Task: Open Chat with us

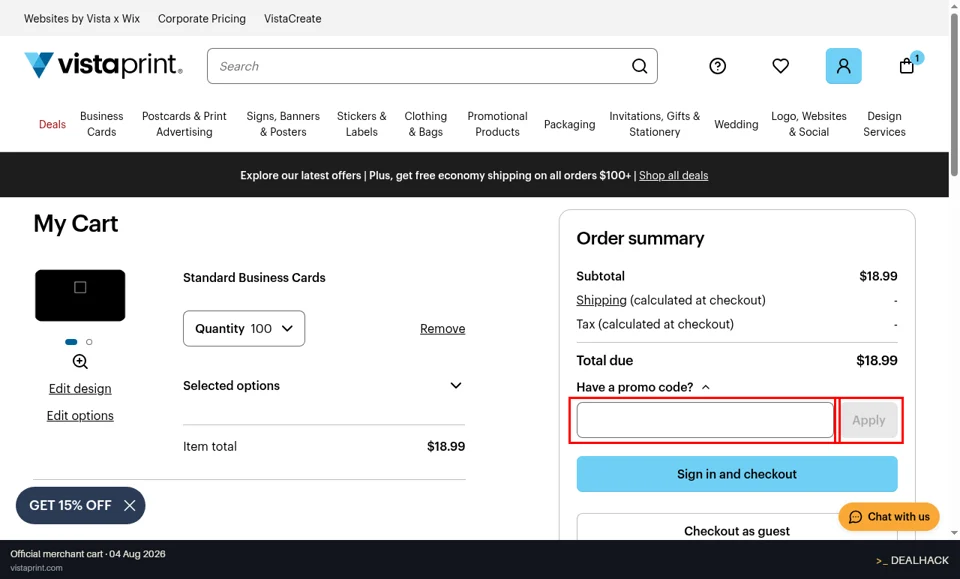Action: point(888,517)
